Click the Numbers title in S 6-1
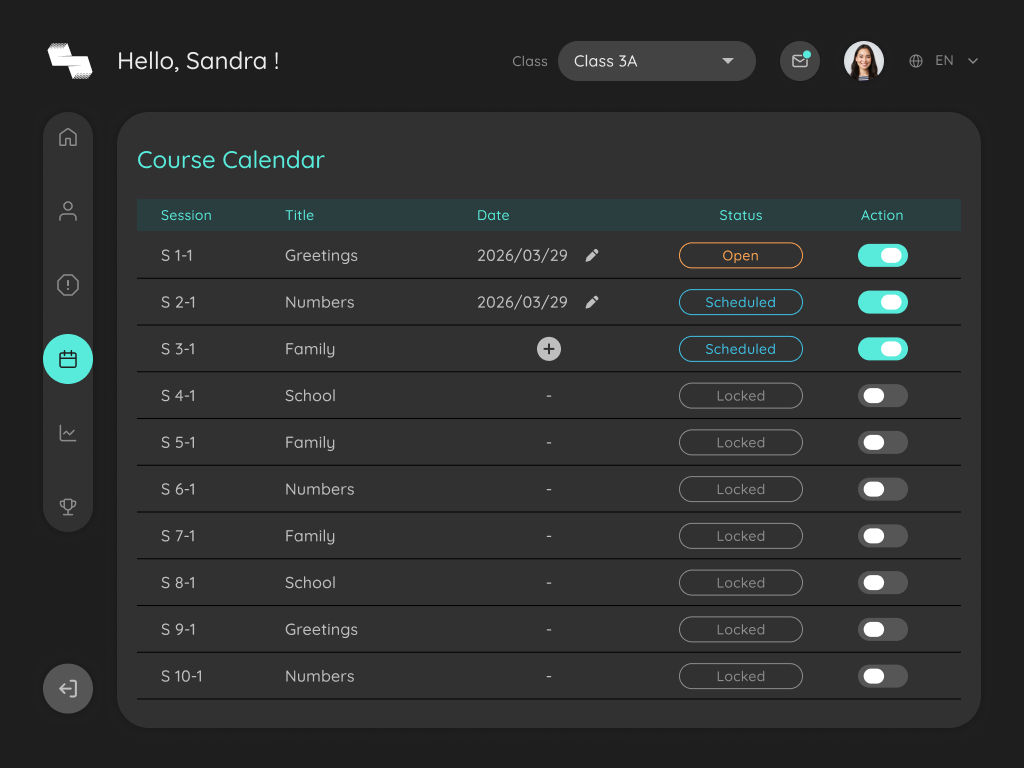1024x768 pixels. point(319,489)
